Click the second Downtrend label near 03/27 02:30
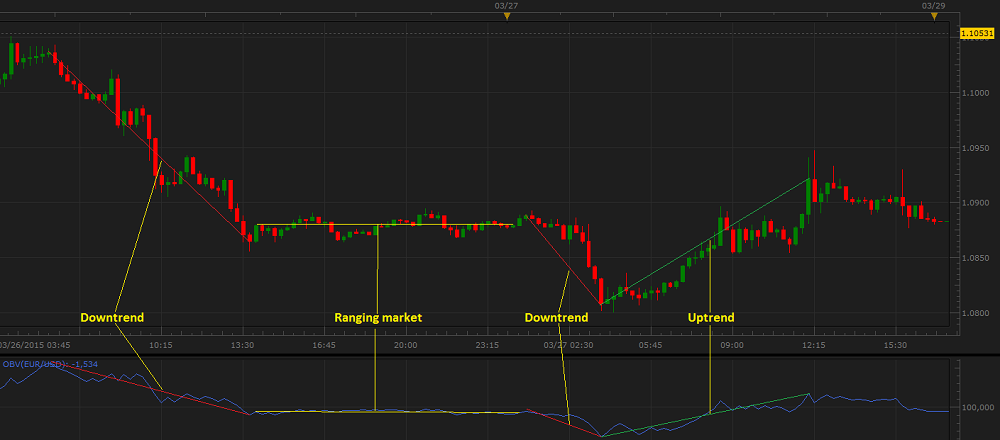1000x440 pixels. (556, 317)
